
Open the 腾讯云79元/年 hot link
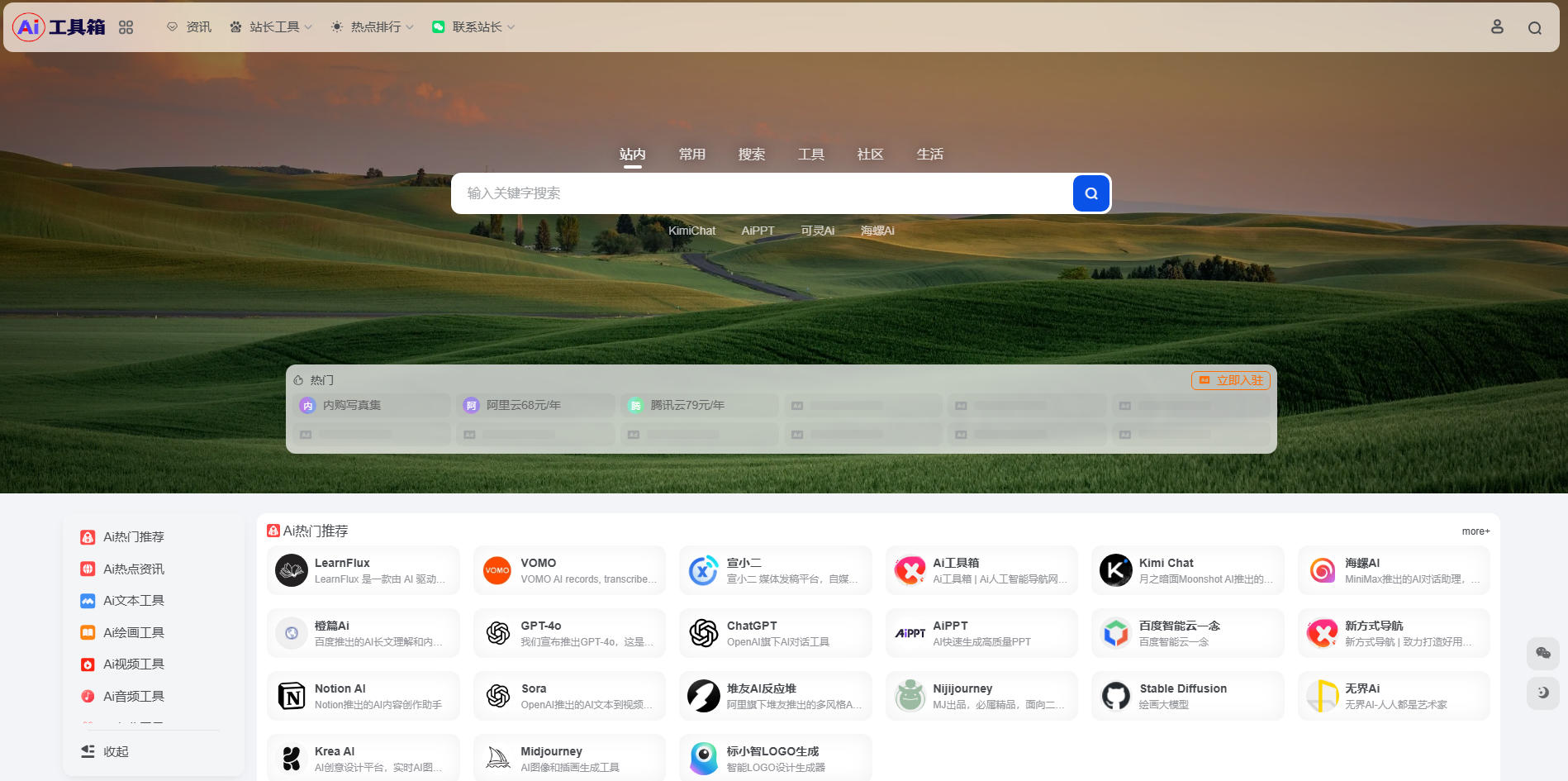[699, 405]
